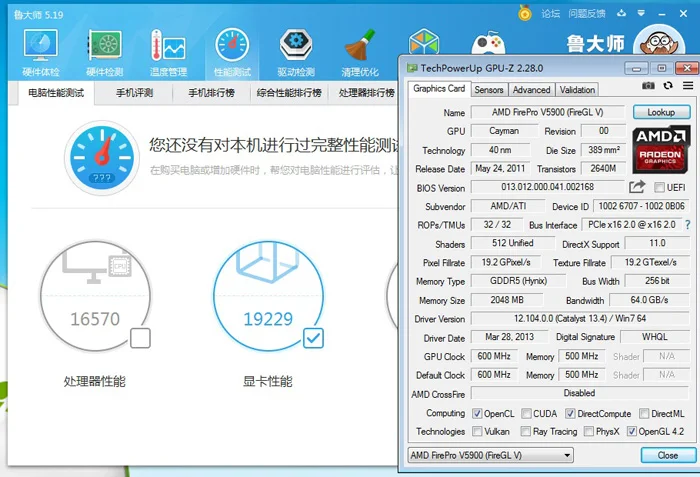Click the BIOS Version field 013.012.000.041.002168
Viewport: 700px width, 477px height.
(x=548, y=187)
